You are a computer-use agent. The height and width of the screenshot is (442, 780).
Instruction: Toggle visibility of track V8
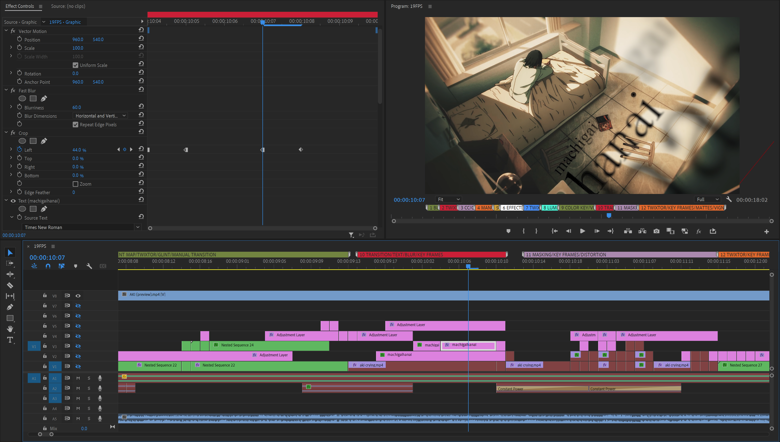pyautogui.click(x=78, y=296)
